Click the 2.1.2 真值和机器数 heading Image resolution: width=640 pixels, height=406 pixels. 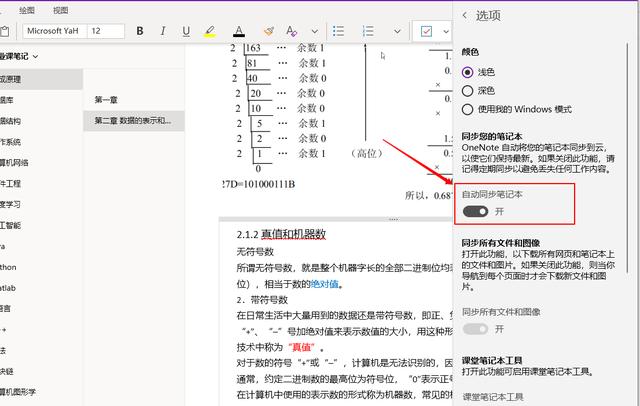(281, 234)
